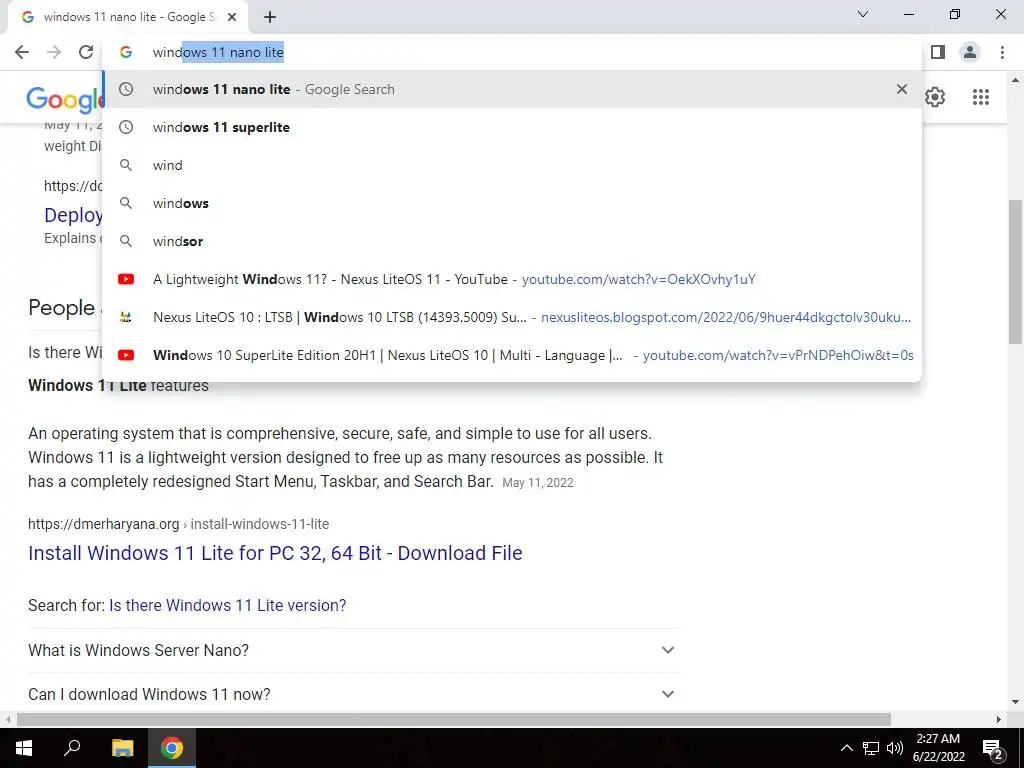This screenshot has width=1024, height=768.
Task: Pick the 'windows' search suggestion
Action: (x=512, y=203)
